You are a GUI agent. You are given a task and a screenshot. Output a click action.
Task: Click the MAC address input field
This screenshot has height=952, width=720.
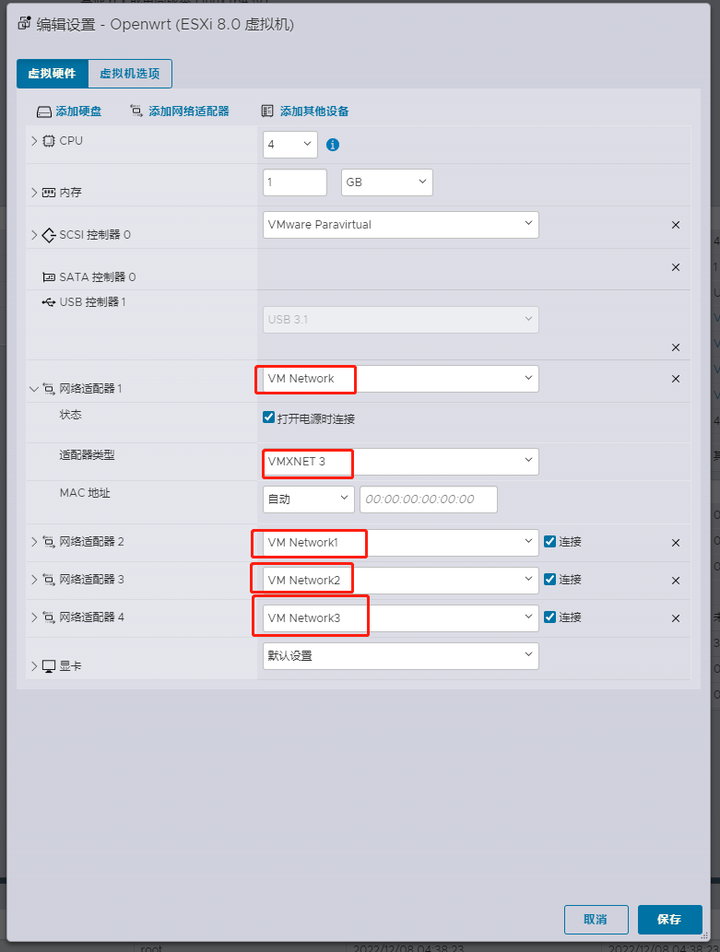pyautogui.click(x=429, y=499)
